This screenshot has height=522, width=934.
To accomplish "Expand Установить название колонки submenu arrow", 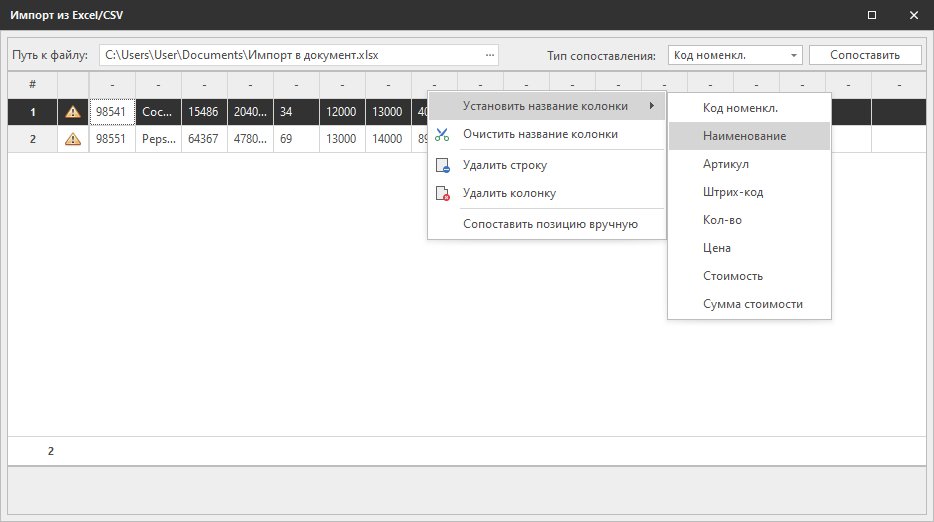I will point(652,106).
